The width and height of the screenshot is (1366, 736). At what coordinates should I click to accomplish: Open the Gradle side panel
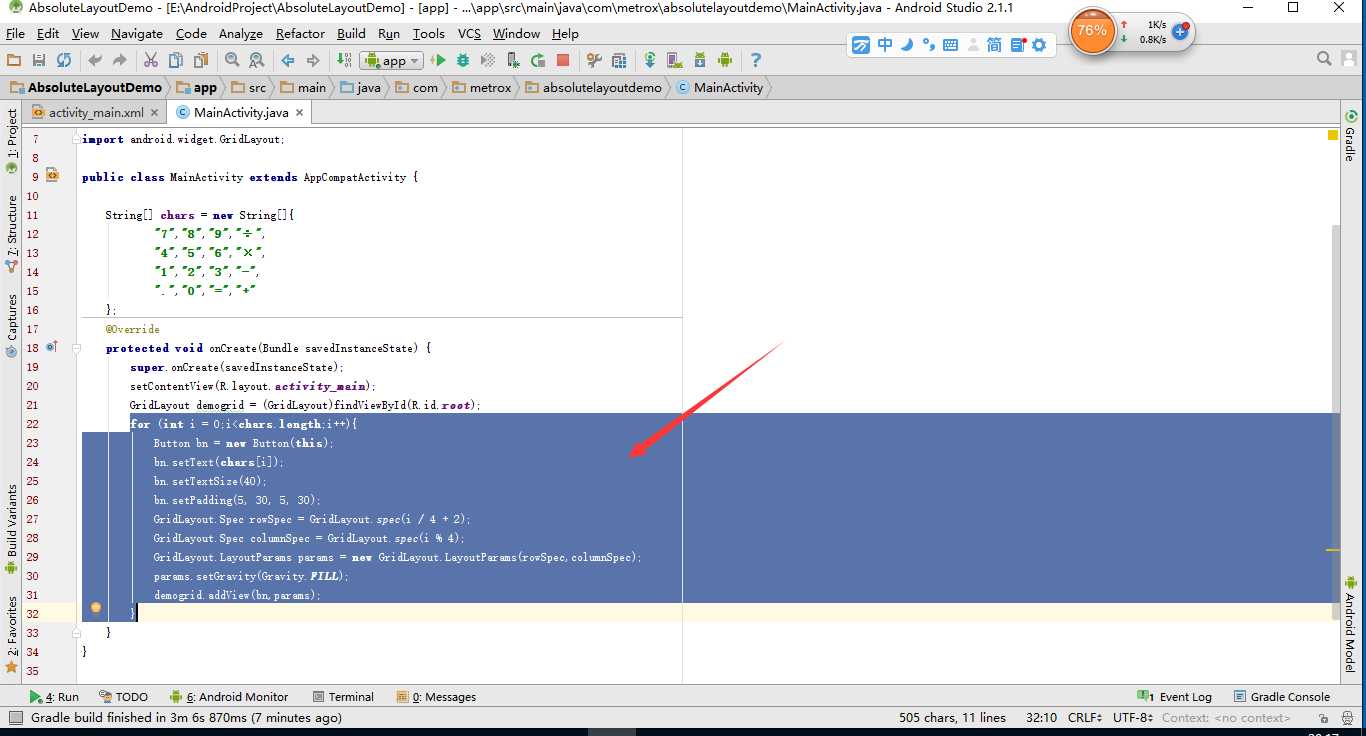pyautogui.click(x=1350, y=136)
